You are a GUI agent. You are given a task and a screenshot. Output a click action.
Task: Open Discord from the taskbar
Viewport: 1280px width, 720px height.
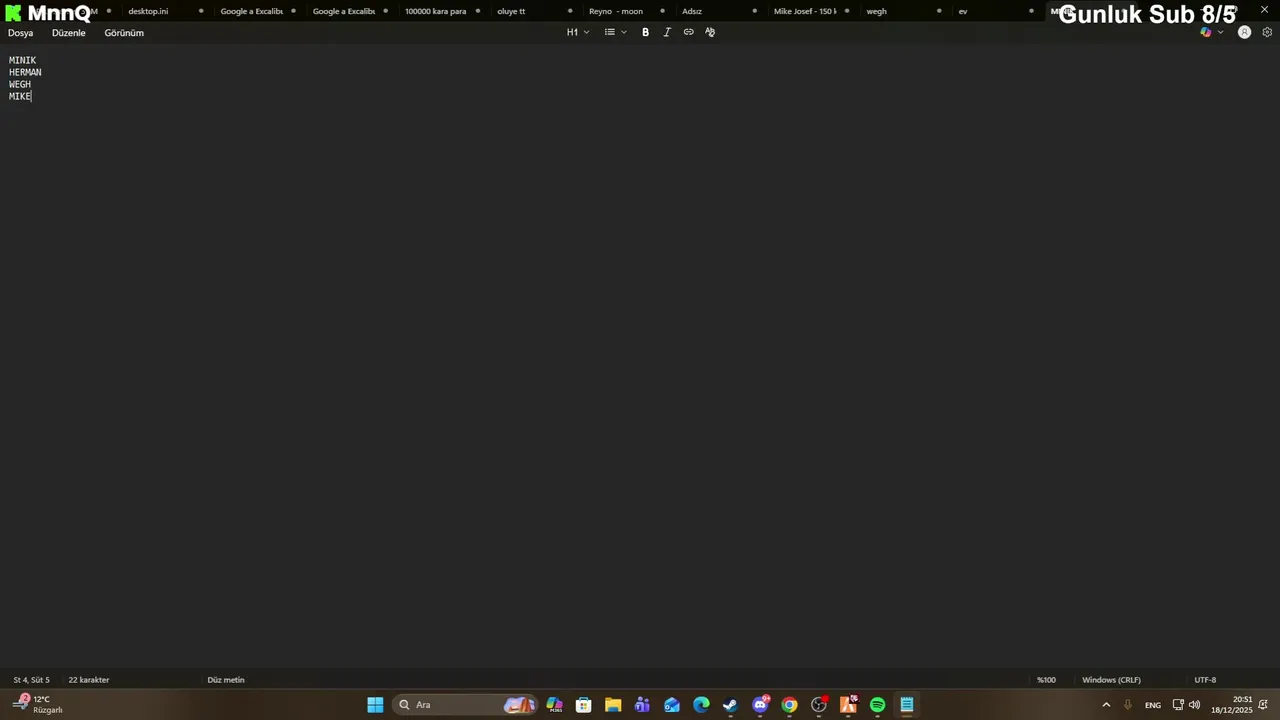tap(760, 705)
